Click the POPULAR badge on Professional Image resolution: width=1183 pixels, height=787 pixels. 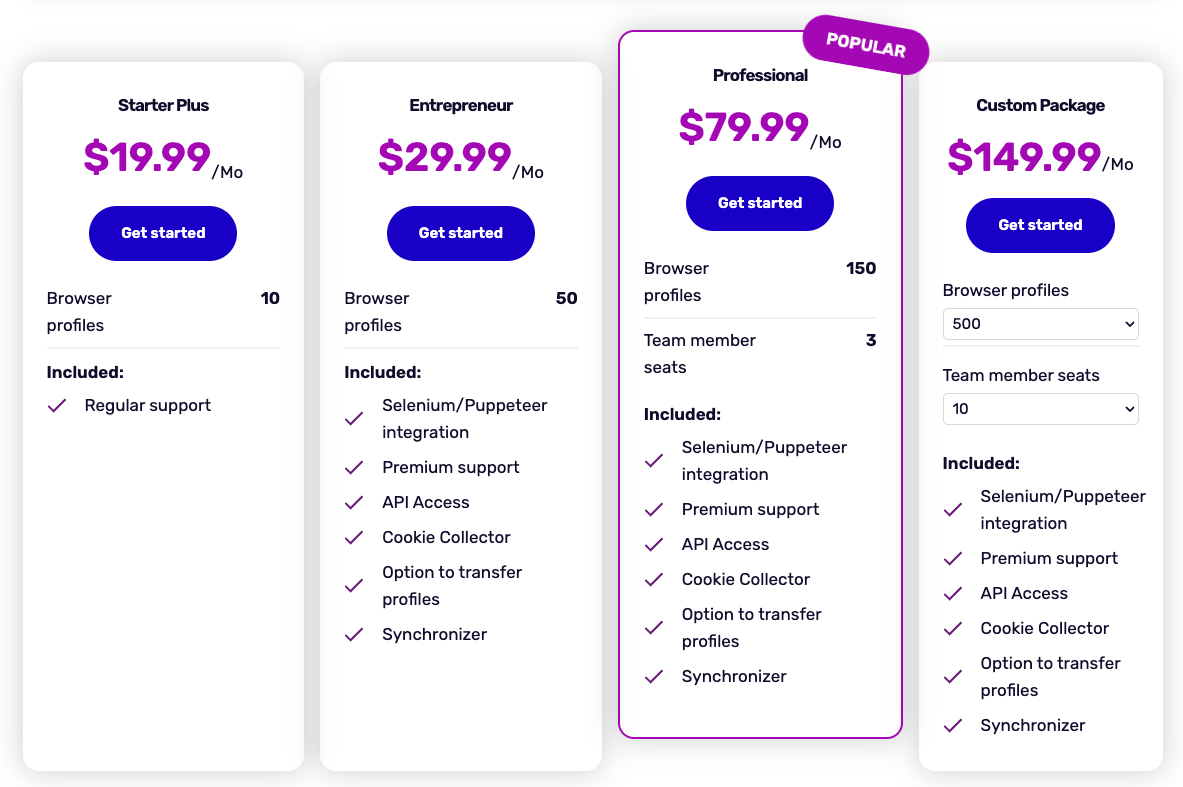coord(866,45)
